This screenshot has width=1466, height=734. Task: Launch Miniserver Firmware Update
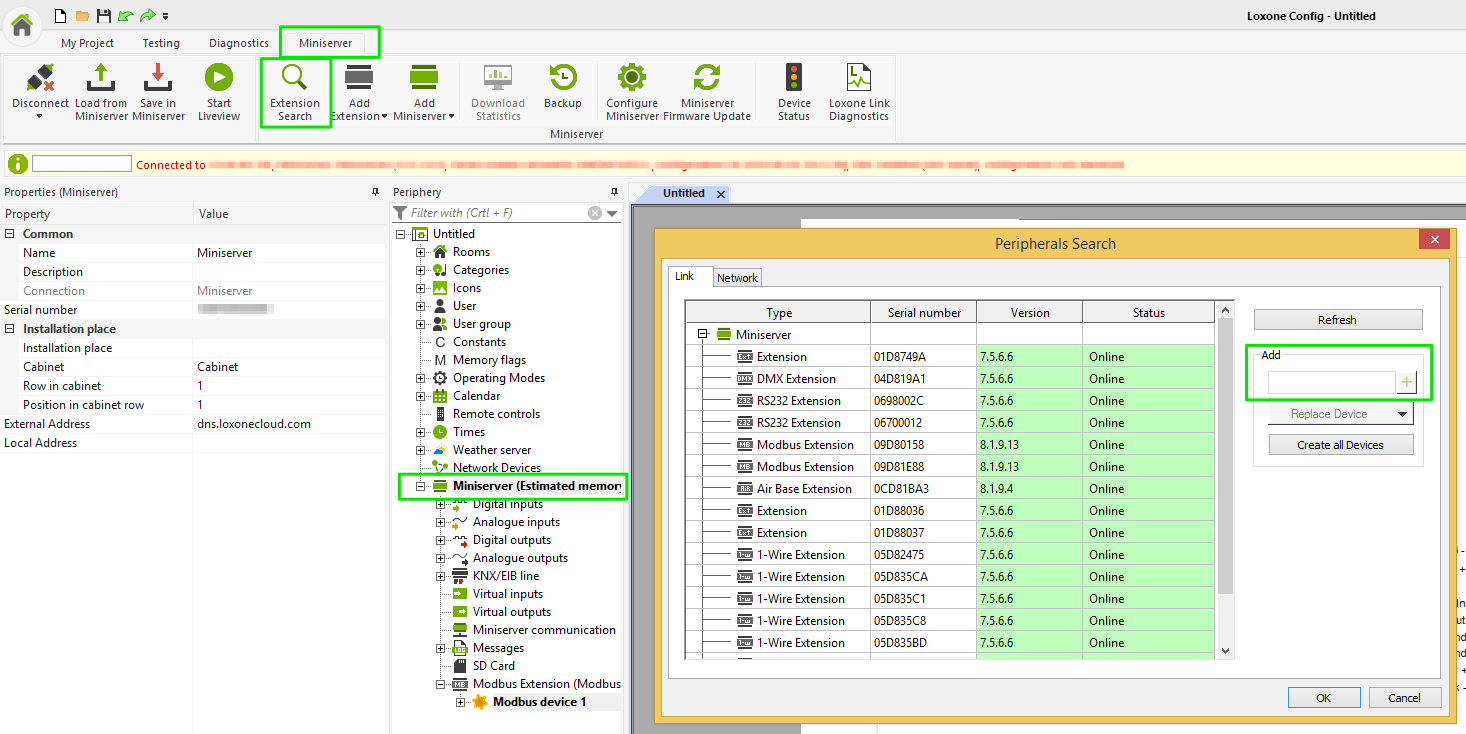pos(707,79)
